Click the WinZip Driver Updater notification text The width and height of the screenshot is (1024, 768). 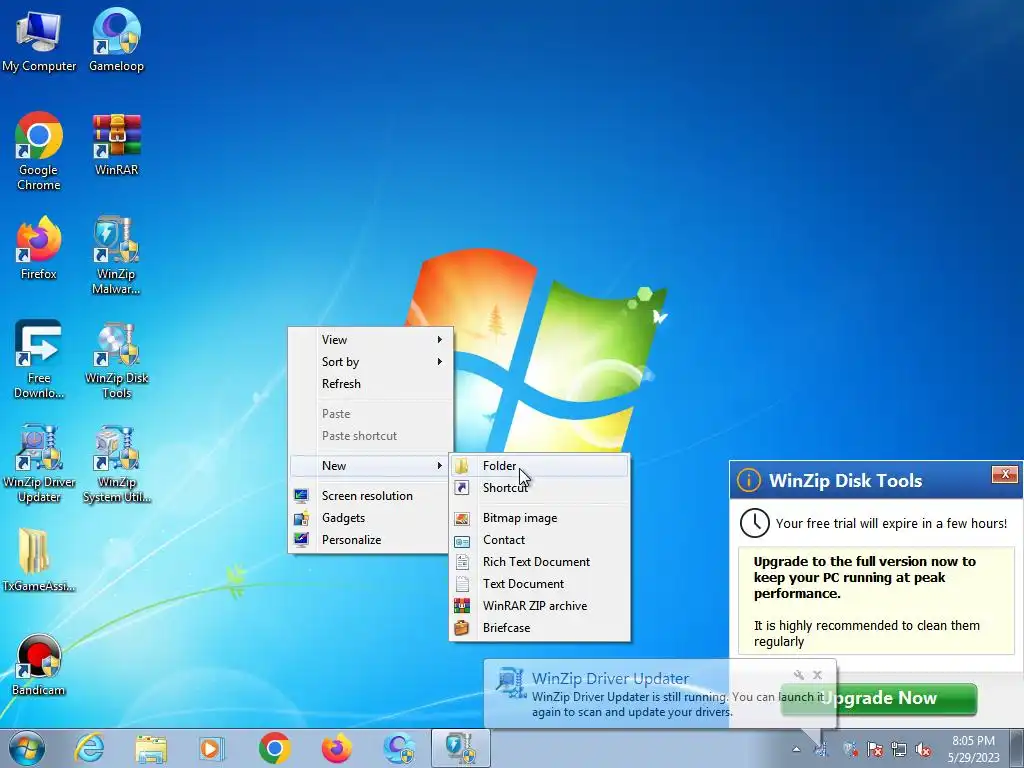coord(678,704)
